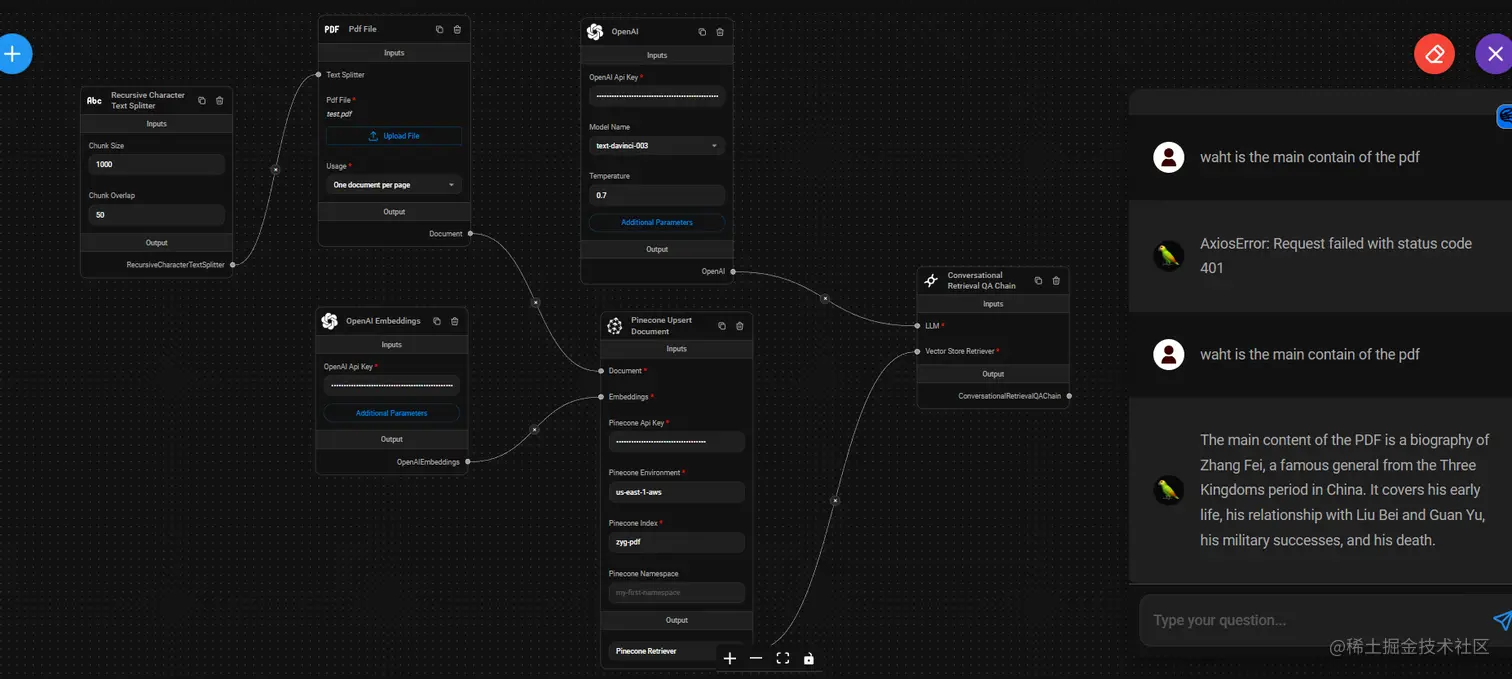Send message with the paper plane icon
Image resolution: width=1512 pixels, height=679 pixels.
(1501, 620)
